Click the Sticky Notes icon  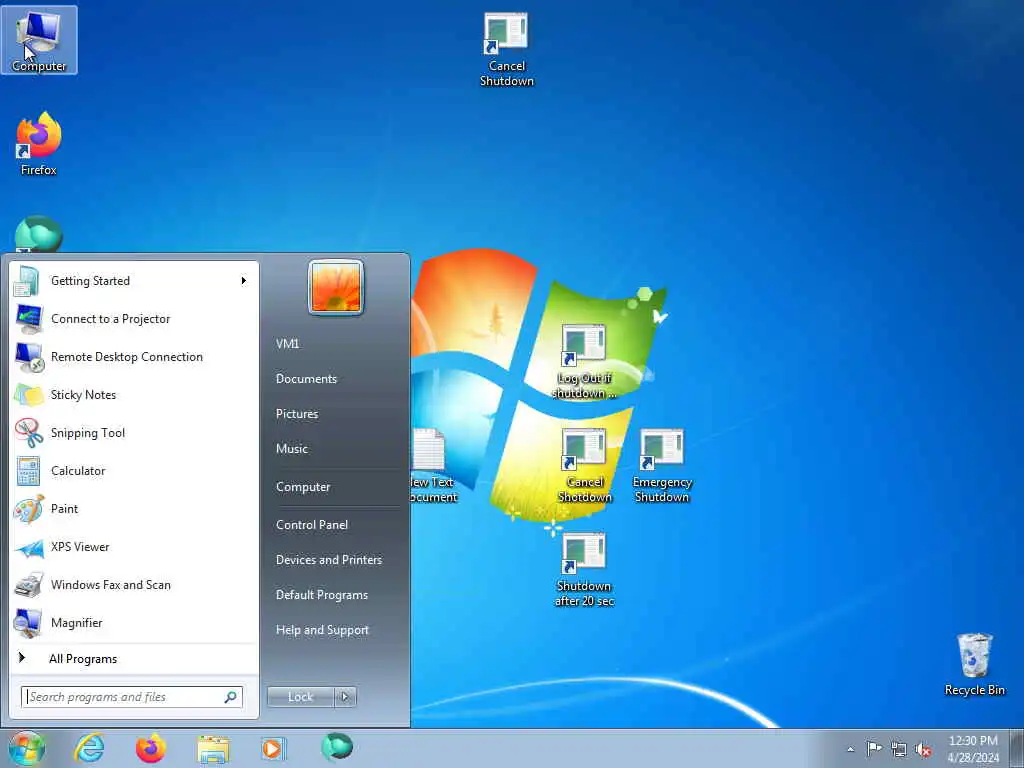[x=28, y=395]
